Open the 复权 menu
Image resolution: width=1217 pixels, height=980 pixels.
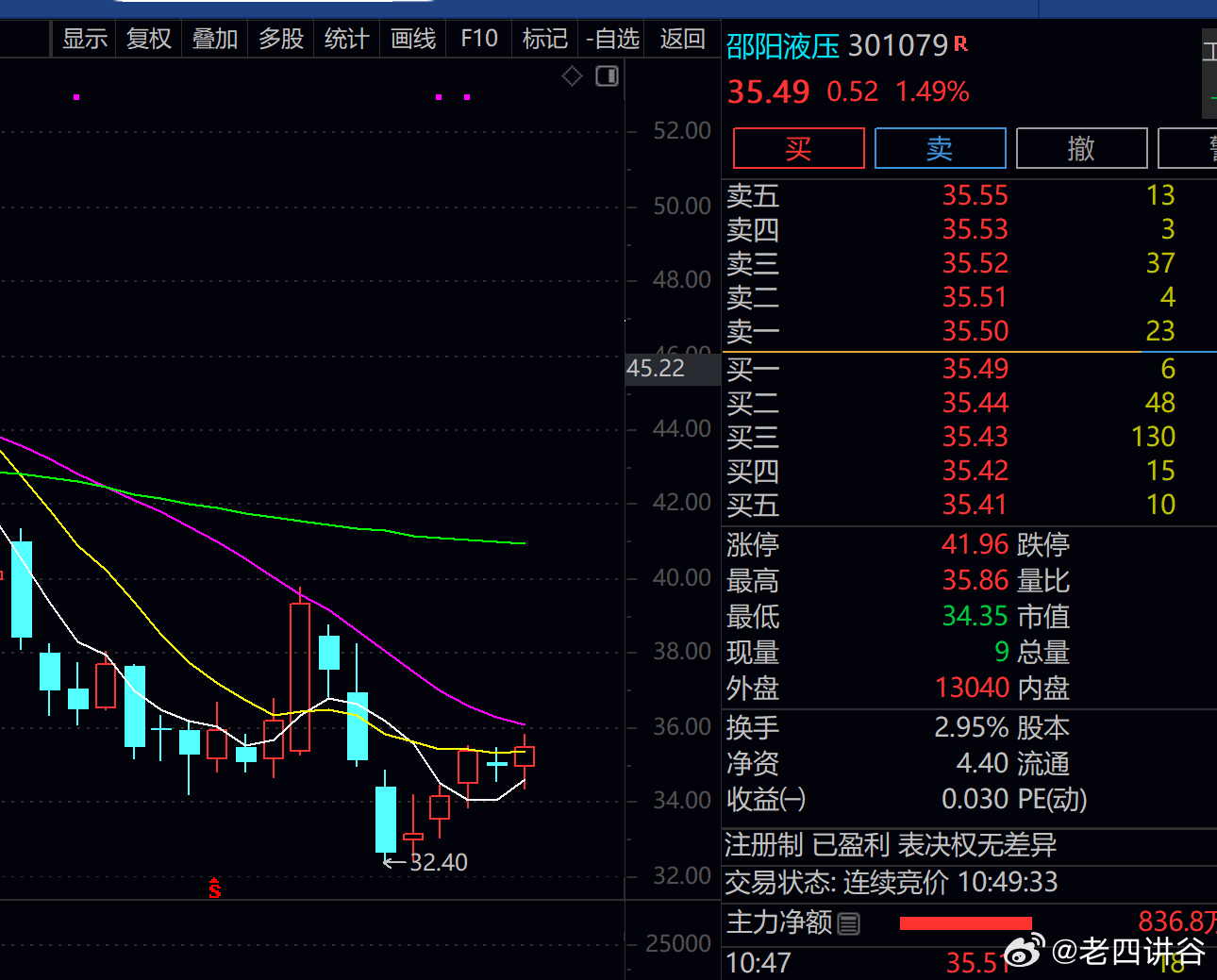[x=149, y=39]
